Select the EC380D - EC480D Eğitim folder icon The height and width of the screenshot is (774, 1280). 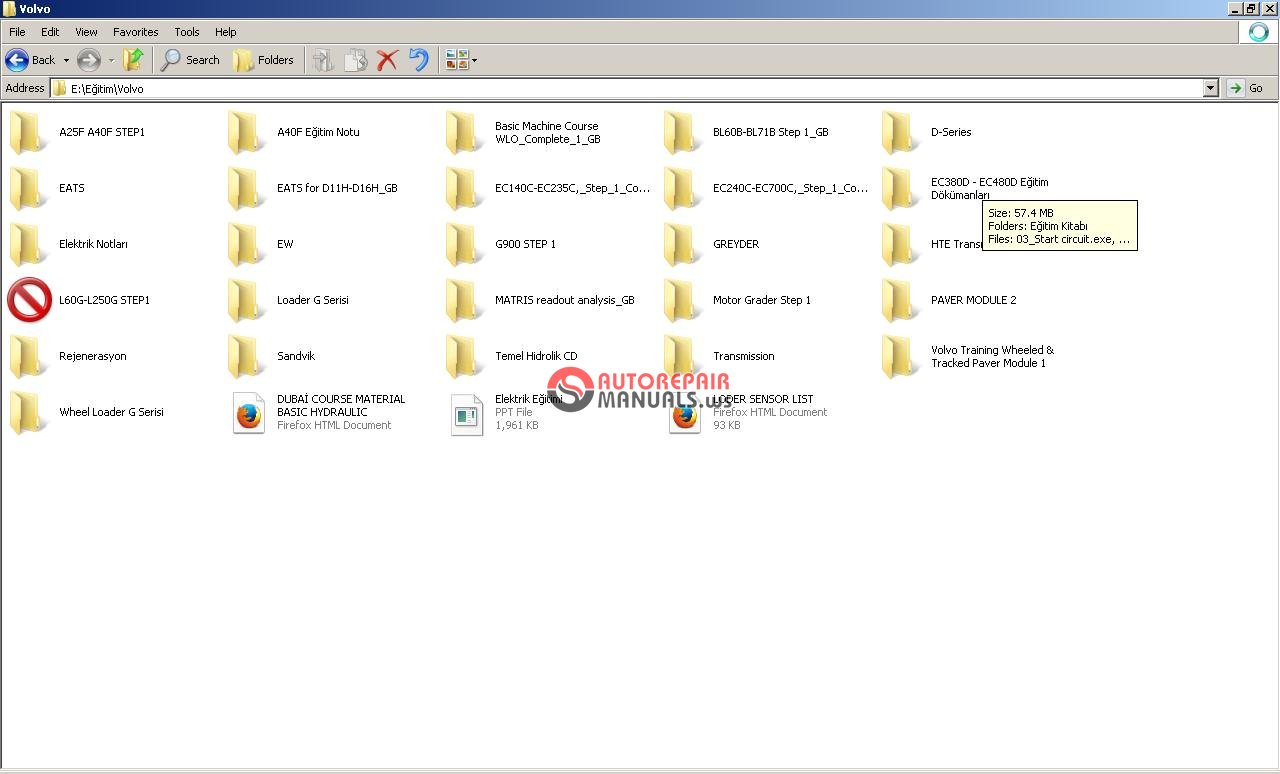pyautogui.click(x=900, y=188)
